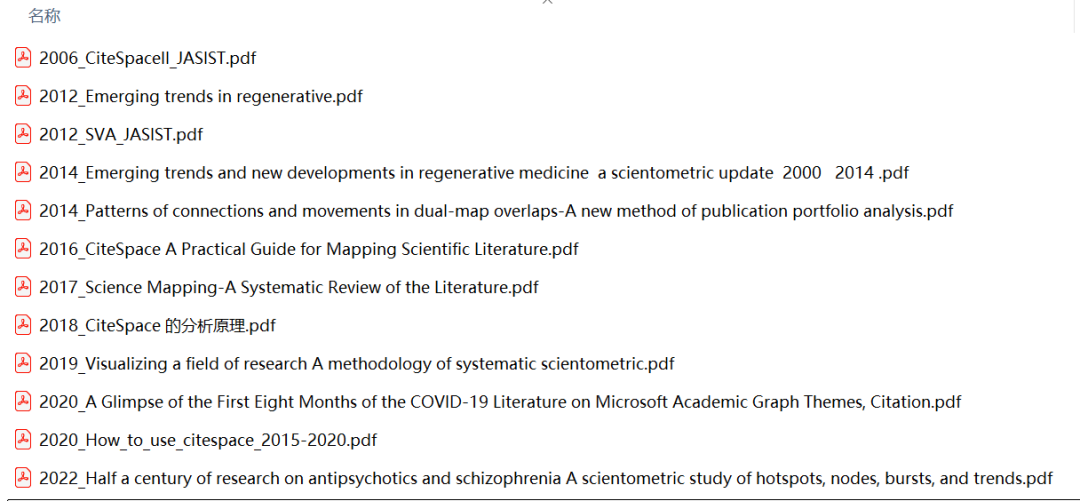Select 2018_CiteSpace 的分析原理.pdf file name

(157, 326)
